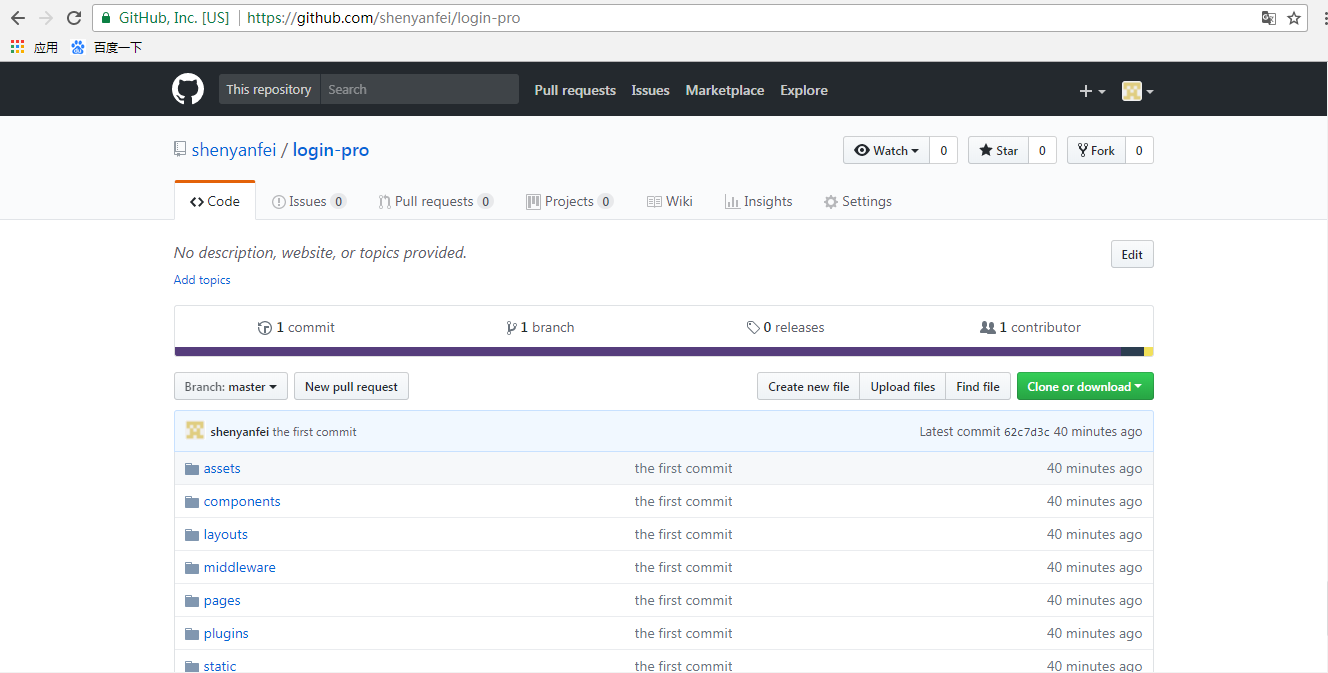Click the browser forward arrow

pyautogui.click(x=46, y=18)
